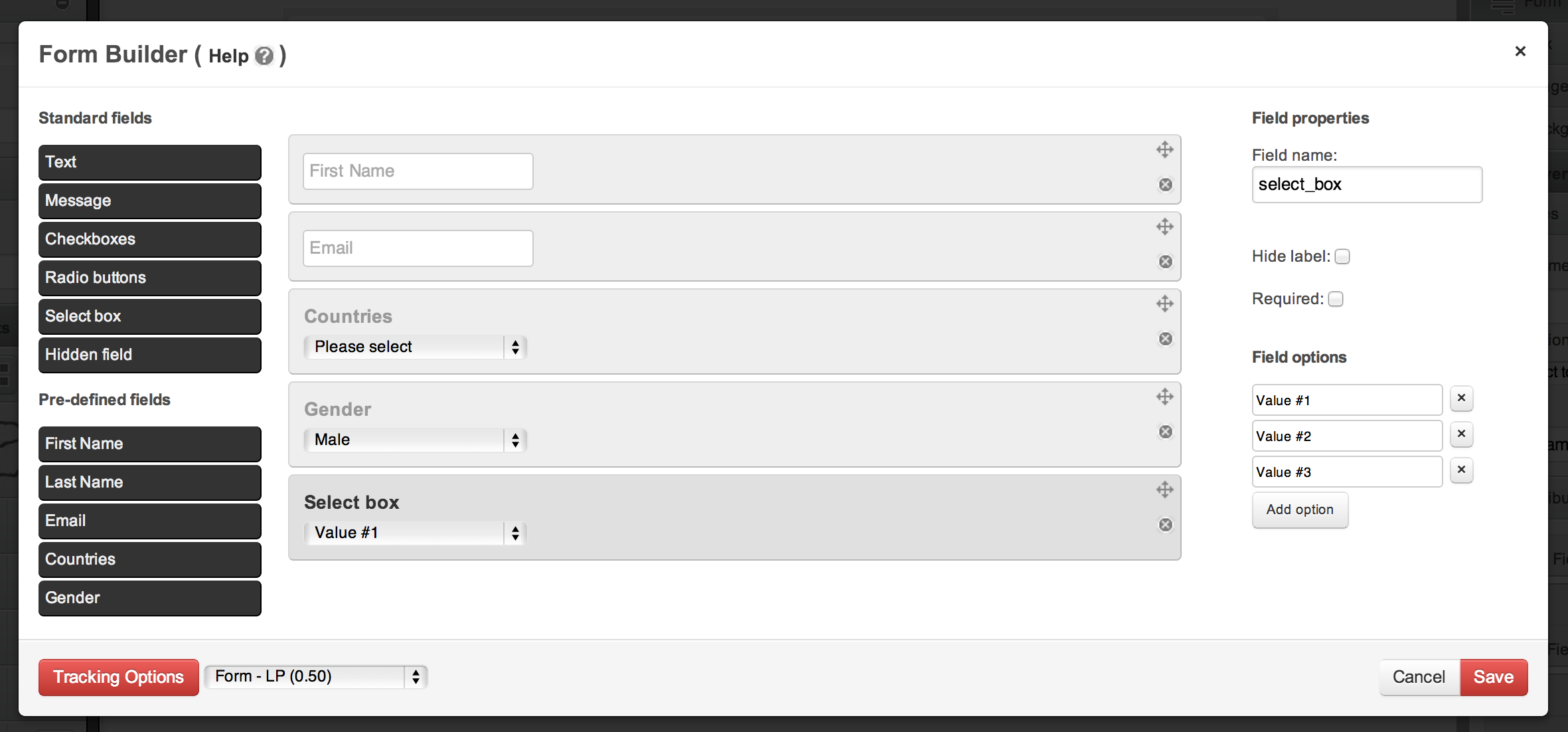
Task: Open Tracking Options
Action: click(x=118, y=677)
